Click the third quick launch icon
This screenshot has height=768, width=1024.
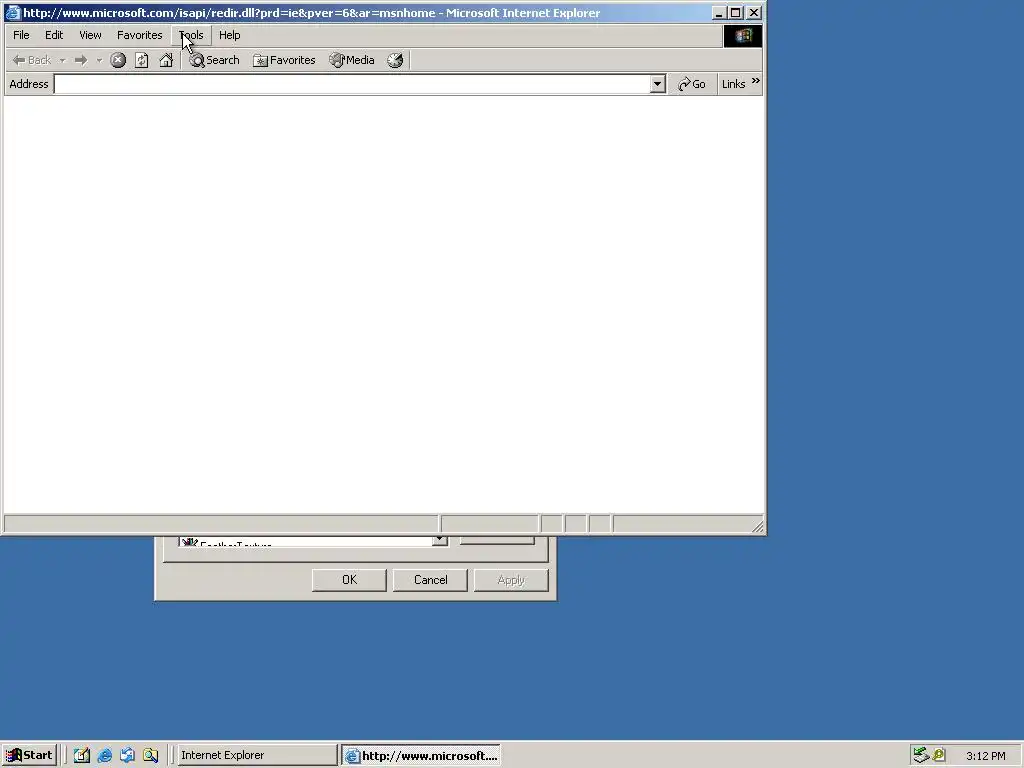click(x=127, y=756)
